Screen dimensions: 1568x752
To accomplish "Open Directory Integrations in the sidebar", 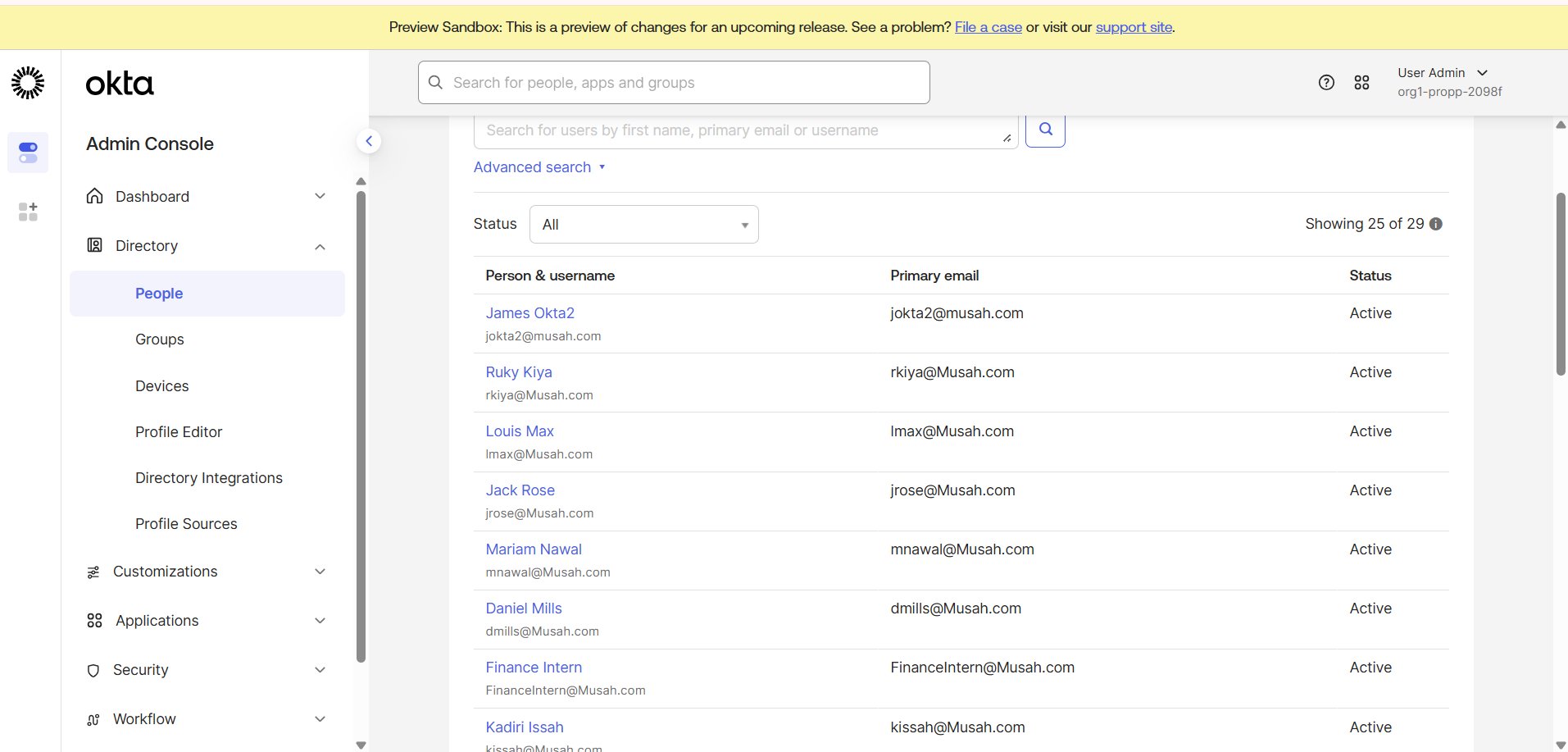I will click(209, 478).
